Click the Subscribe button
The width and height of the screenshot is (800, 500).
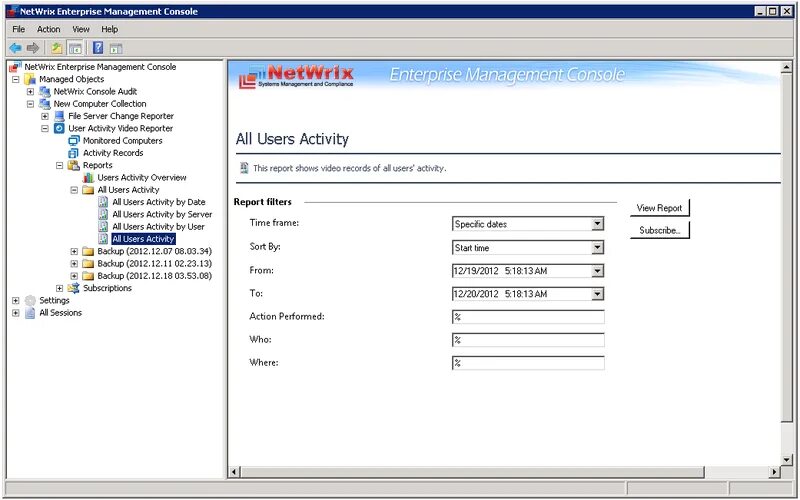click(x=659, y=231)
